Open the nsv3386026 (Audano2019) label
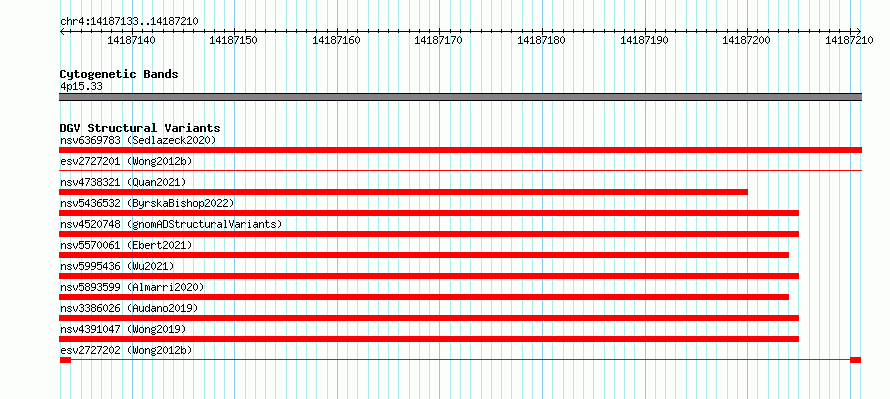The height and width of the screenshot is (399, 890). 129,308
